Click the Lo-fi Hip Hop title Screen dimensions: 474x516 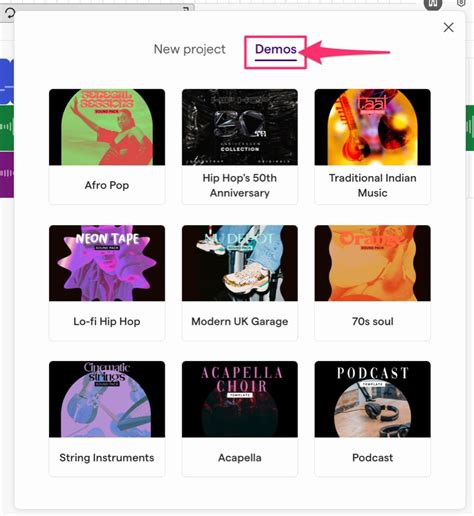[x=107, y=321]
